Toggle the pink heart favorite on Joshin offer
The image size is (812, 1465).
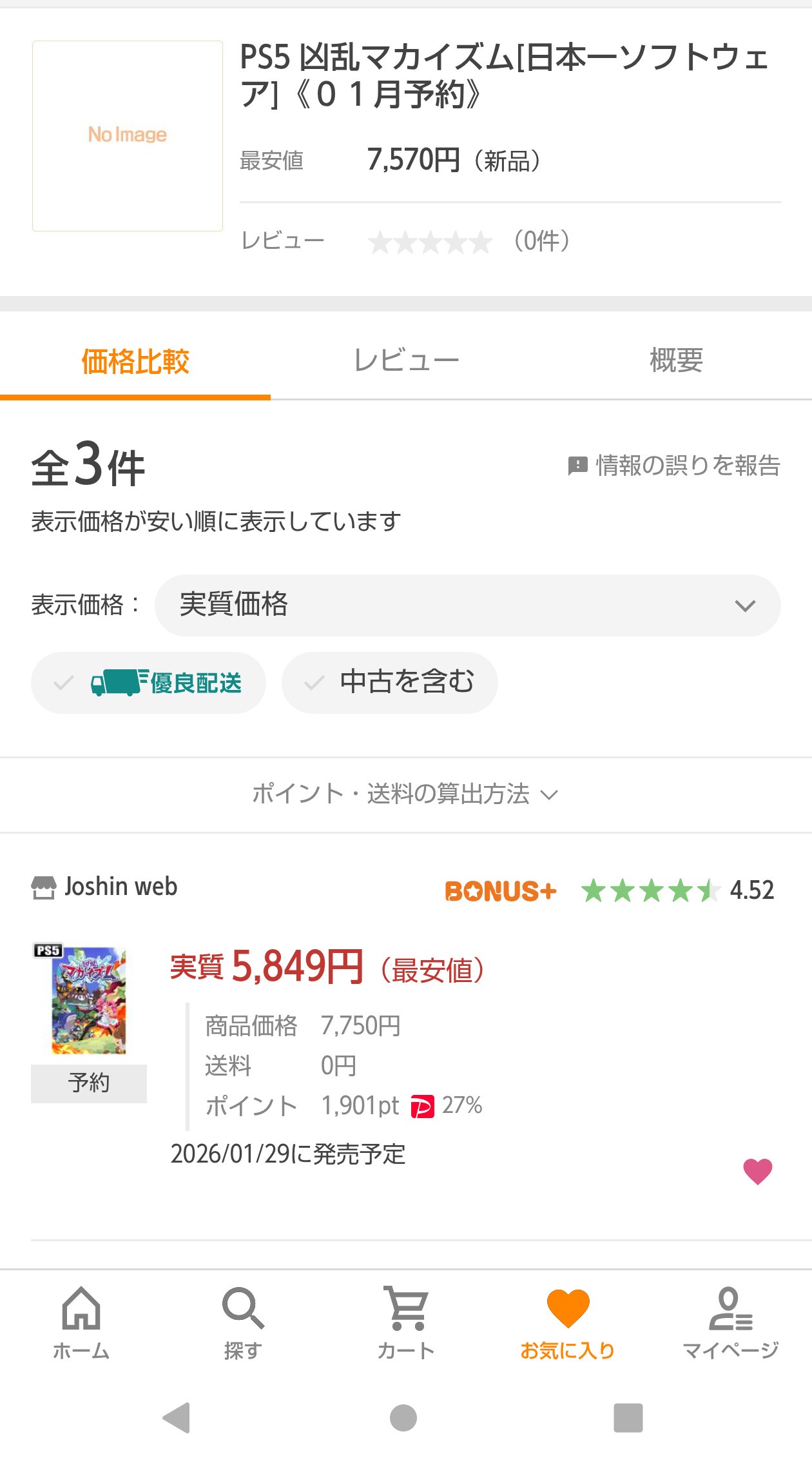click(757, 1171)
